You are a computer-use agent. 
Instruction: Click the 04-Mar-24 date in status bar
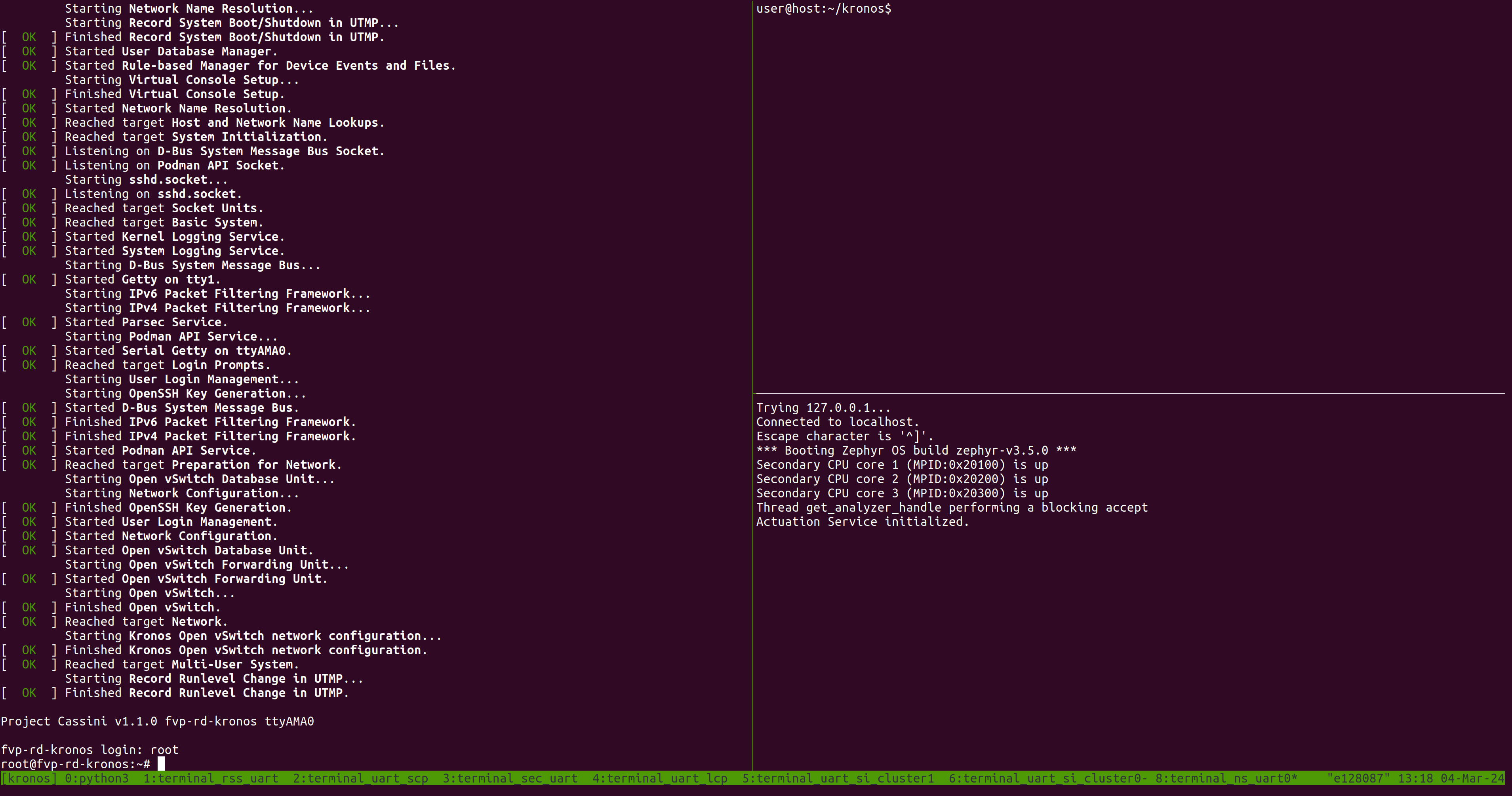click(x=1472, y=779)
